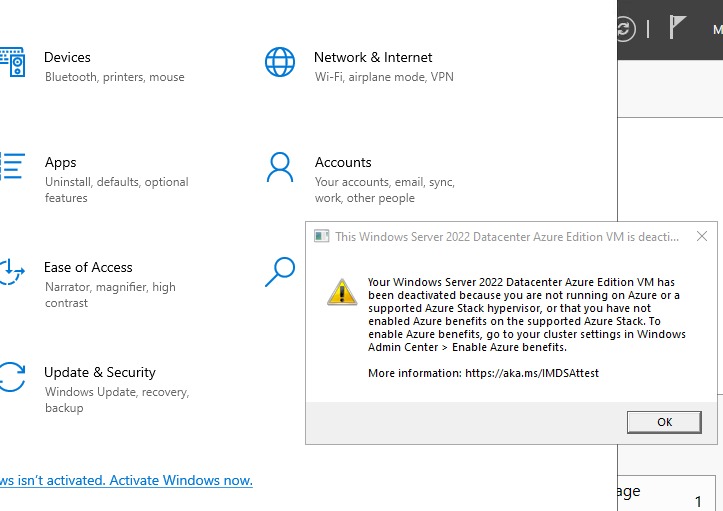
Task: Click the yellow warning icon in dialog
Action: pyautogui.click(x=342, y=292)
